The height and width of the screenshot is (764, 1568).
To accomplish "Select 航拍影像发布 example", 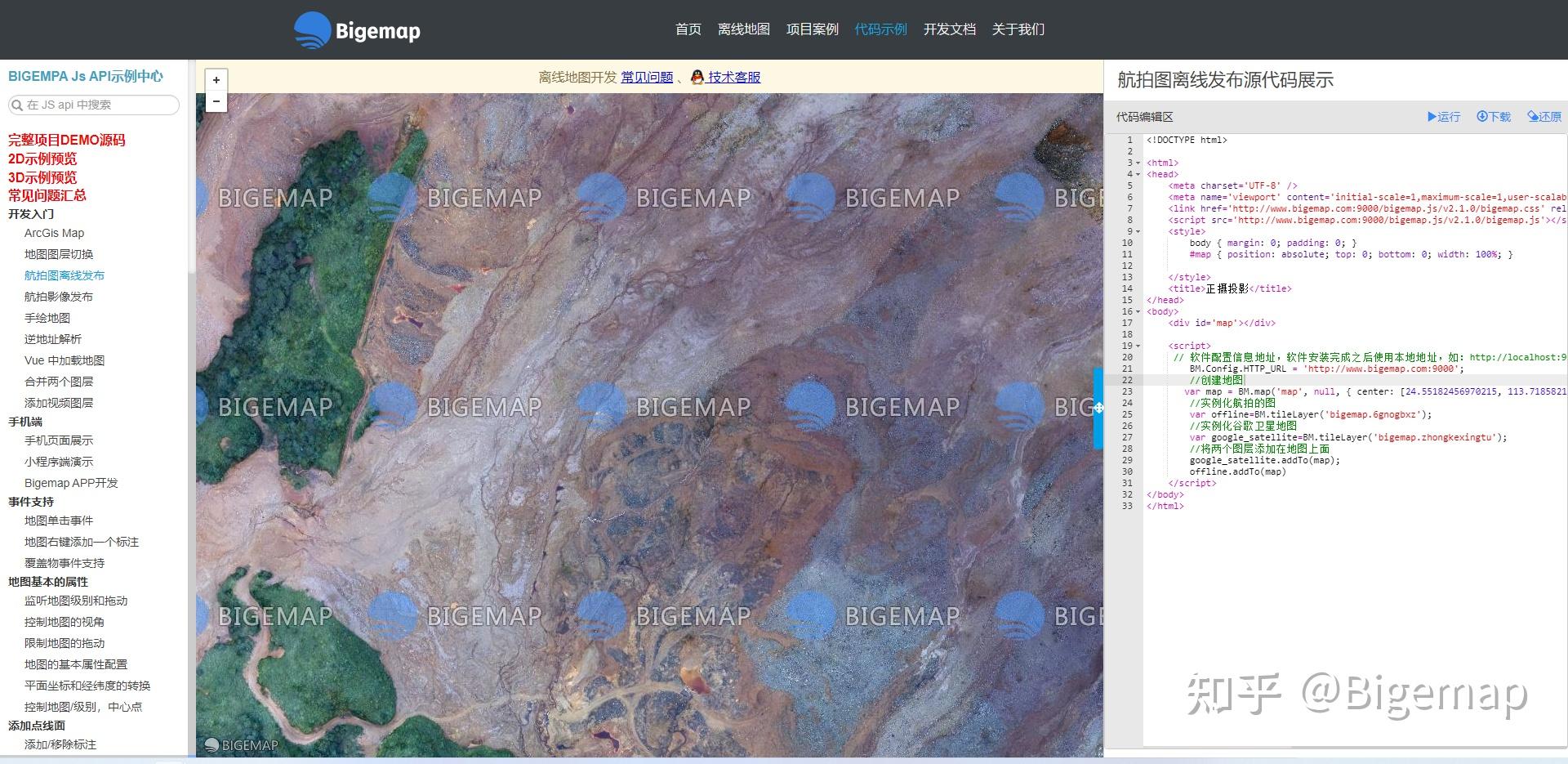I will click(59, 297).
